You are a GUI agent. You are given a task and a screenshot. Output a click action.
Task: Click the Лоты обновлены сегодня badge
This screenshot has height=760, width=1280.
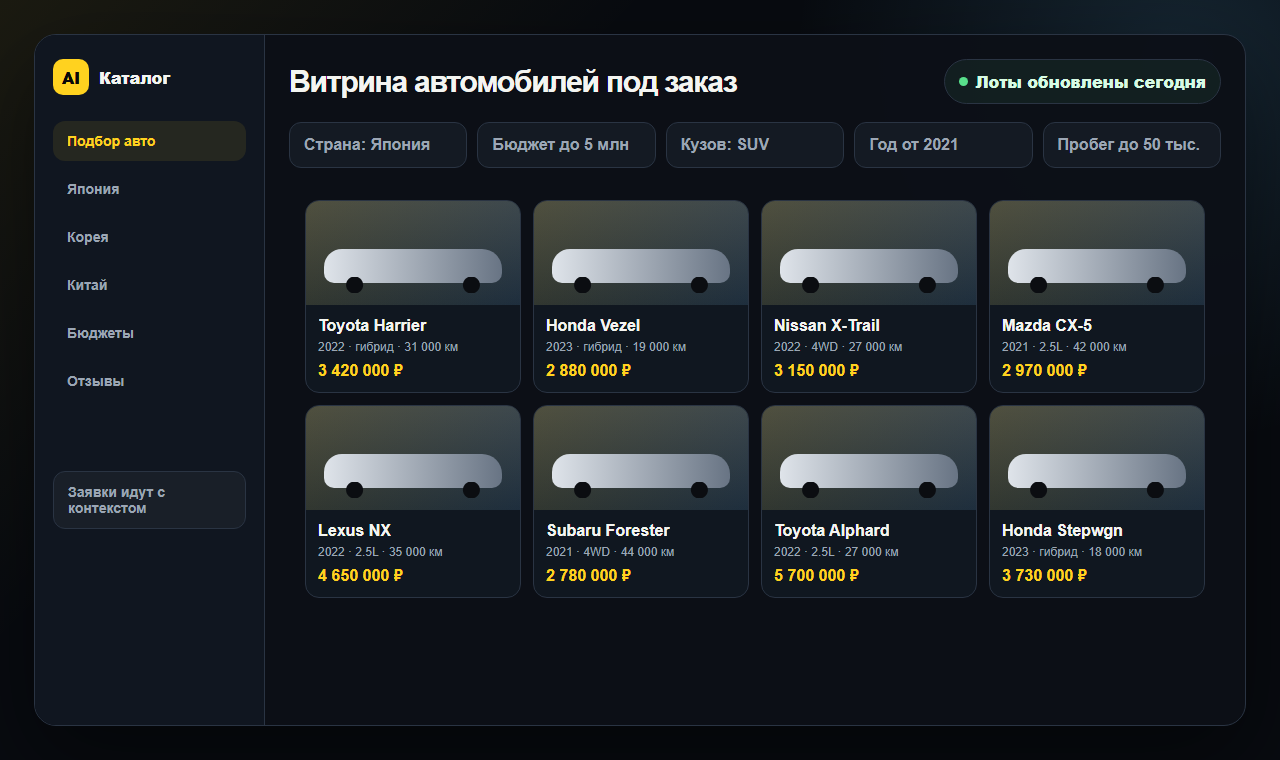click(x=1082, y=82)
